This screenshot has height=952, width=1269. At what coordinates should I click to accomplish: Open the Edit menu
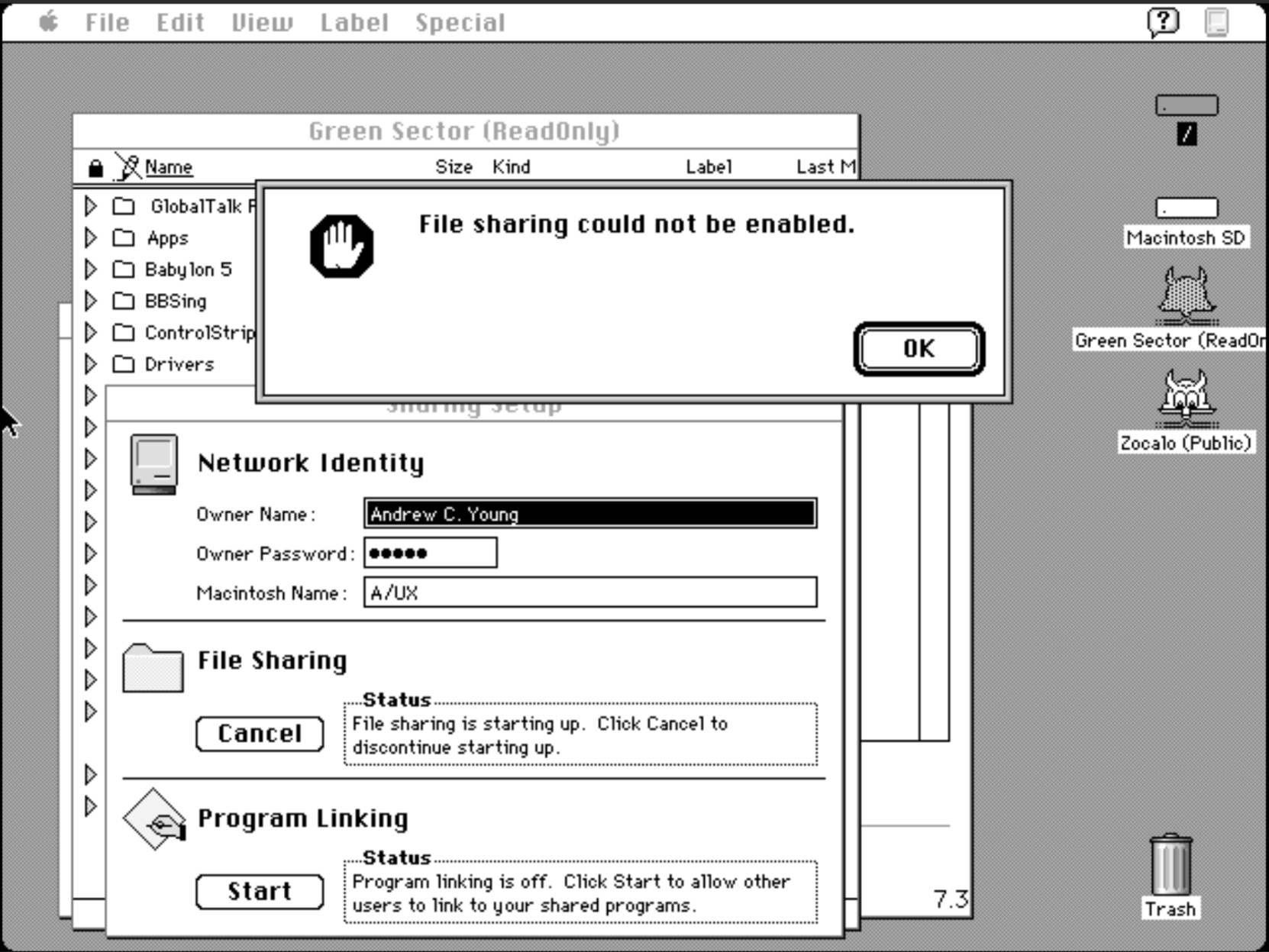click(x=180, y=23)
